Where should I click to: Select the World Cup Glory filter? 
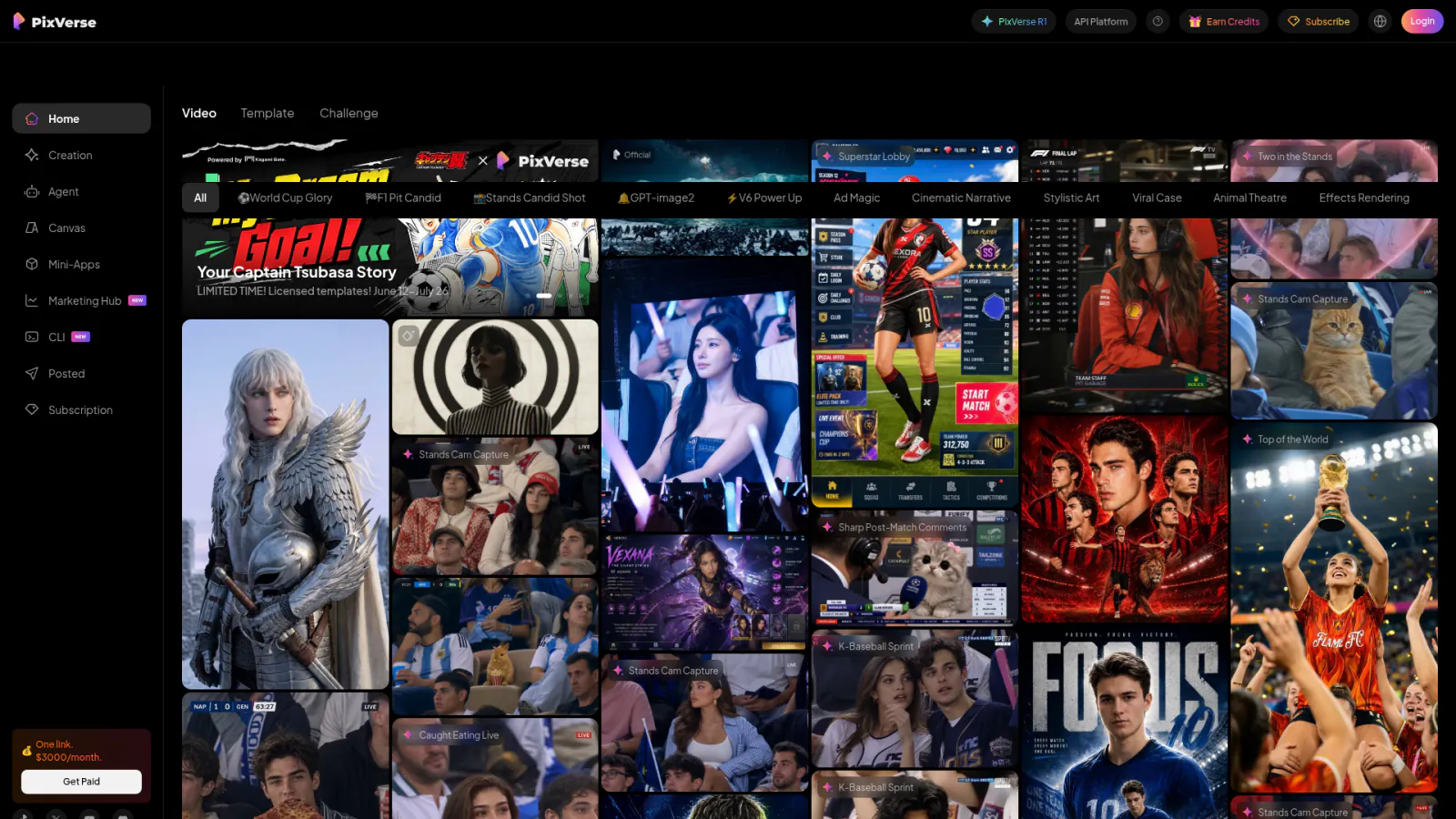pos(285,197)
